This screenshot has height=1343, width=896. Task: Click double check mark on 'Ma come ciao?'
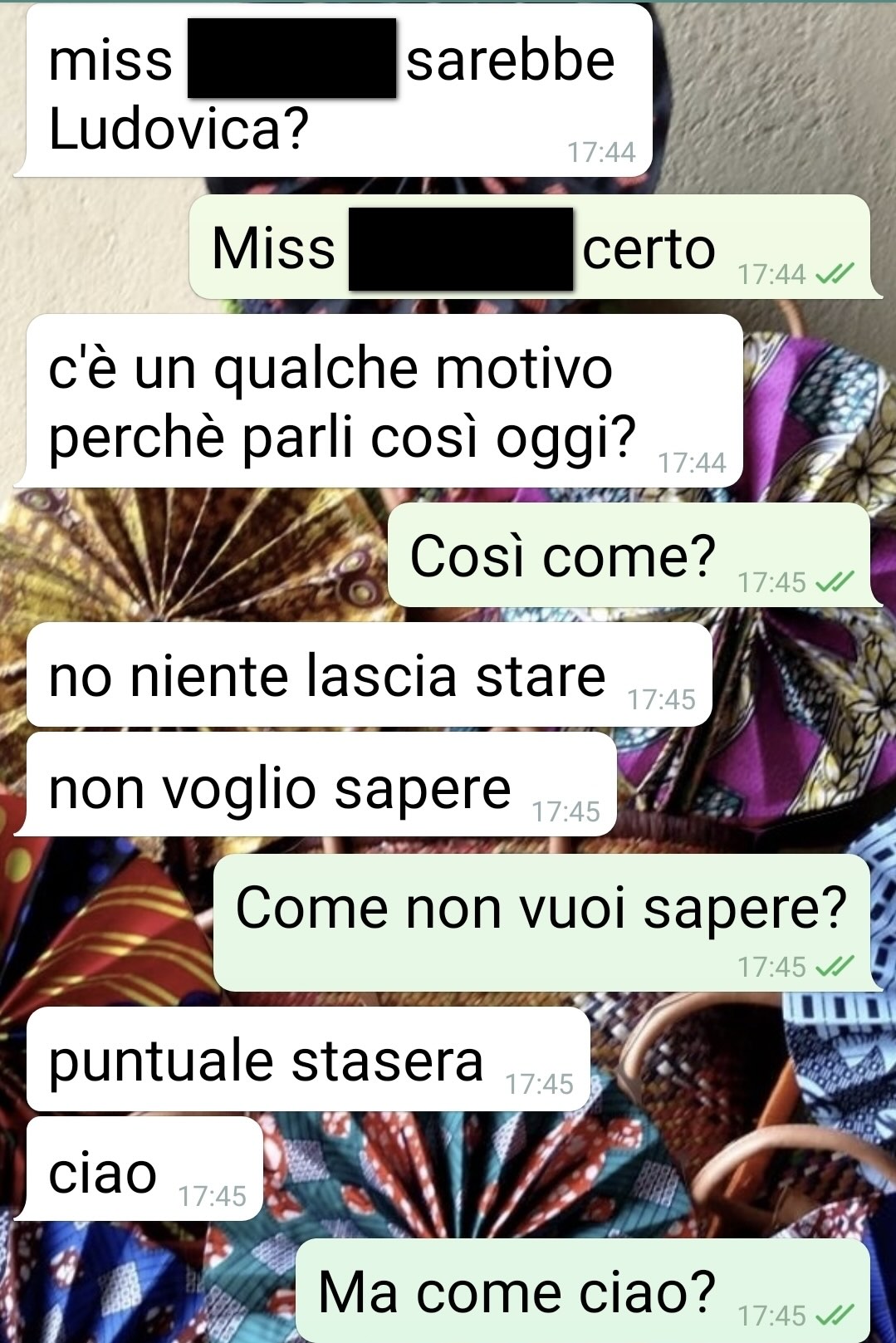(835, 1315)
